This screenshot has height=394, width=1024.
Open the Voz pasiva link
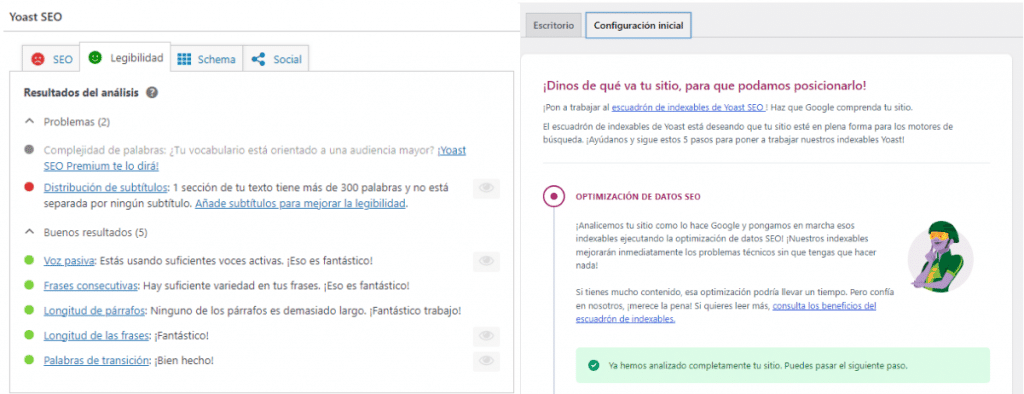coord(69,261)
